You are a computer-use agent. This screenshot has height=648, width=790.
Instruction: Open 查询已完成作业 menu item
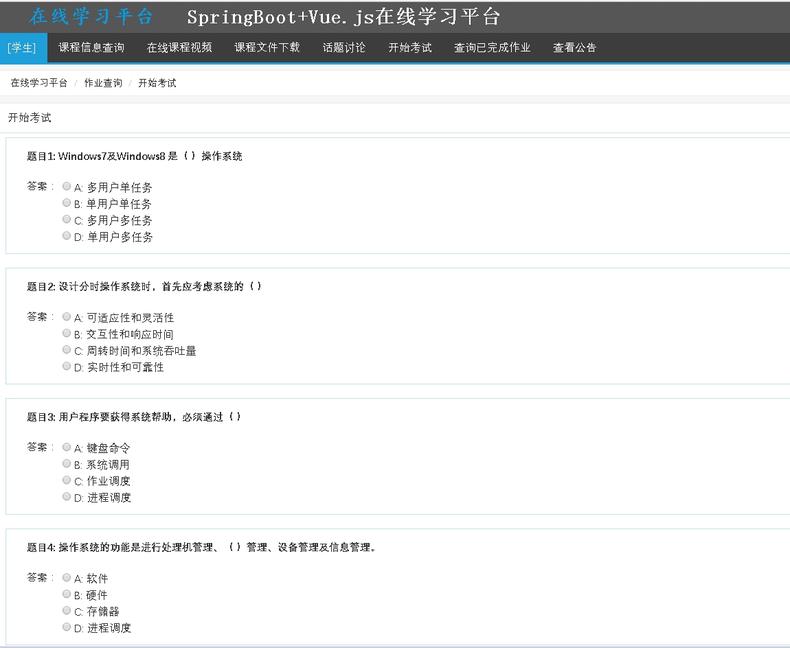(492, 47)
